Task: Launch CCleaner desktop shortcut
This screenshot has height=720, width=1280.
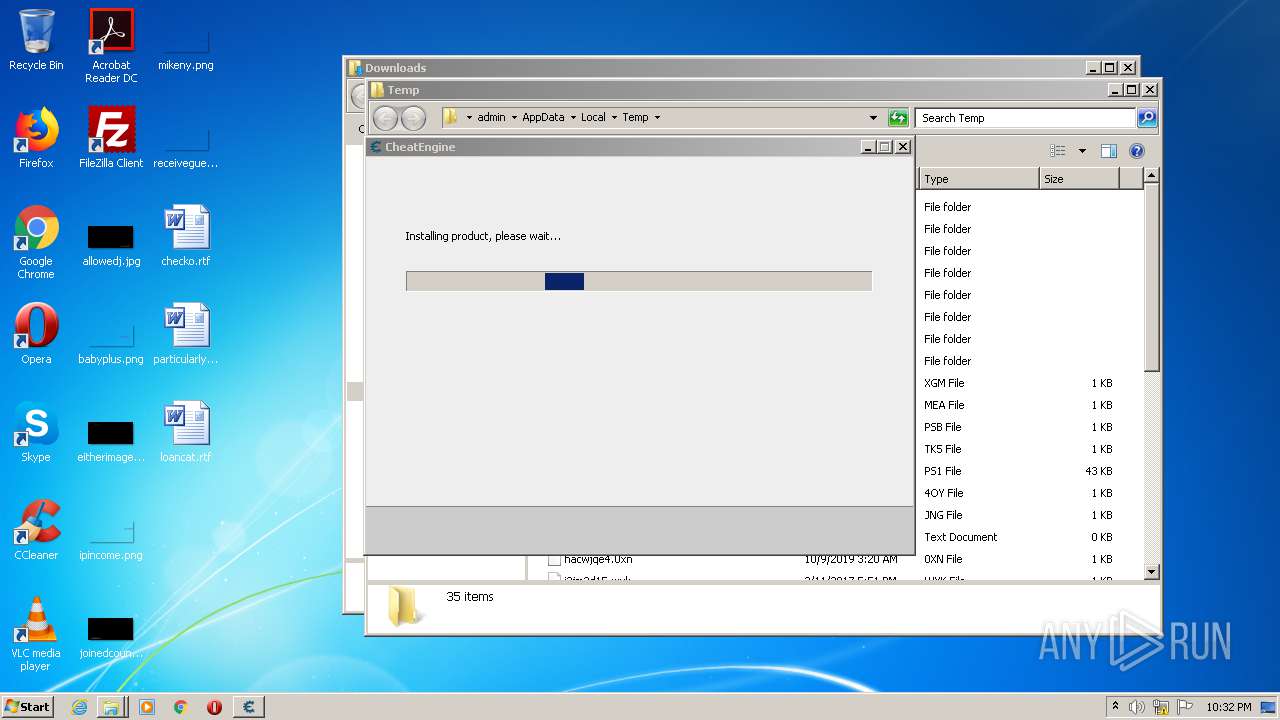Action: tap(36, 530)
